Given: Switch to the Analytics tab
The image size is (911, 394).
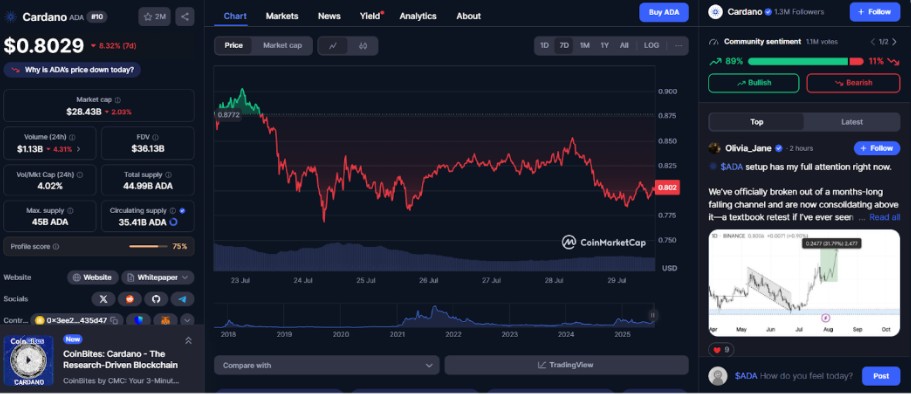Looking at the screenshot, I should 418,16.
